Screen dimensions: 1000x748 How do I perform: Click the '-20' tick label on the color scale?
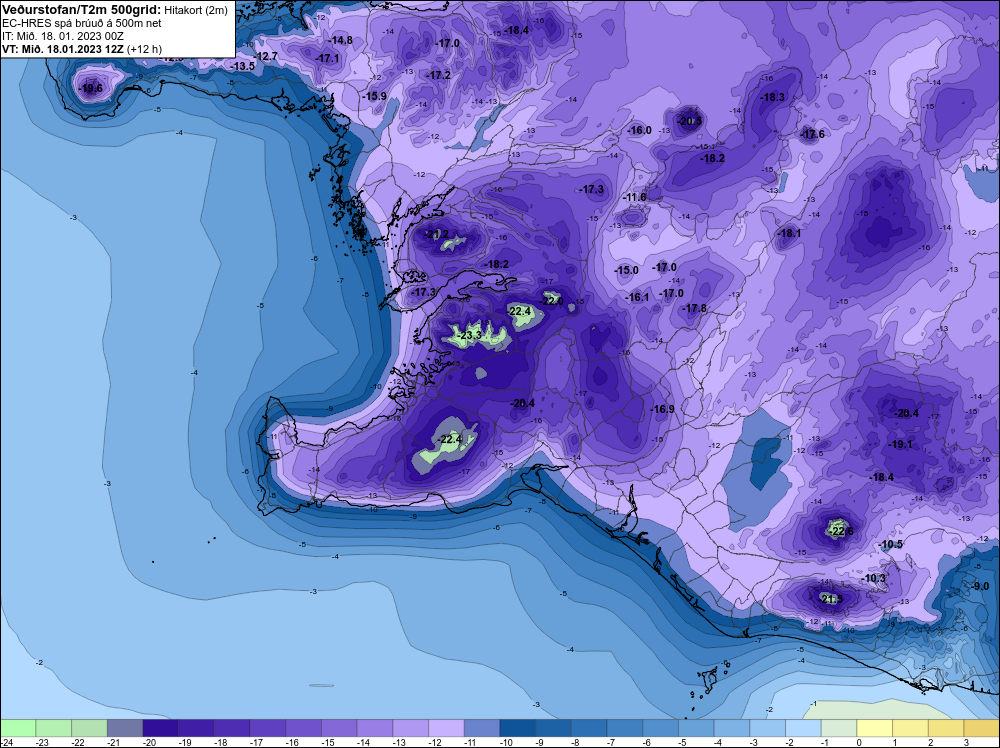[x=151, y=742]
